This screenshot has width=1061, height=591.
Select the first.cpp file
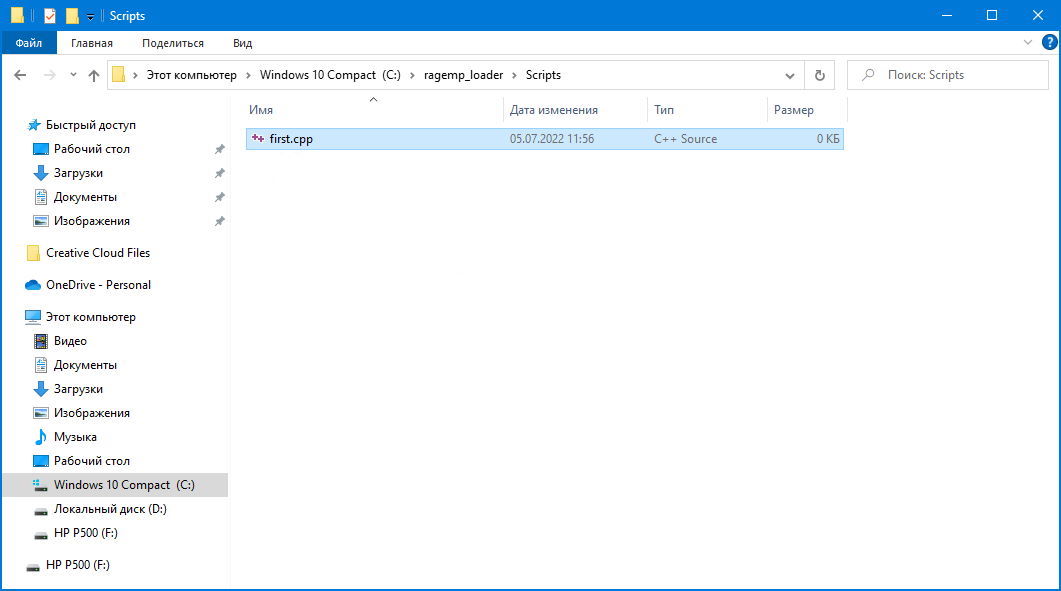tap(545, 139)
